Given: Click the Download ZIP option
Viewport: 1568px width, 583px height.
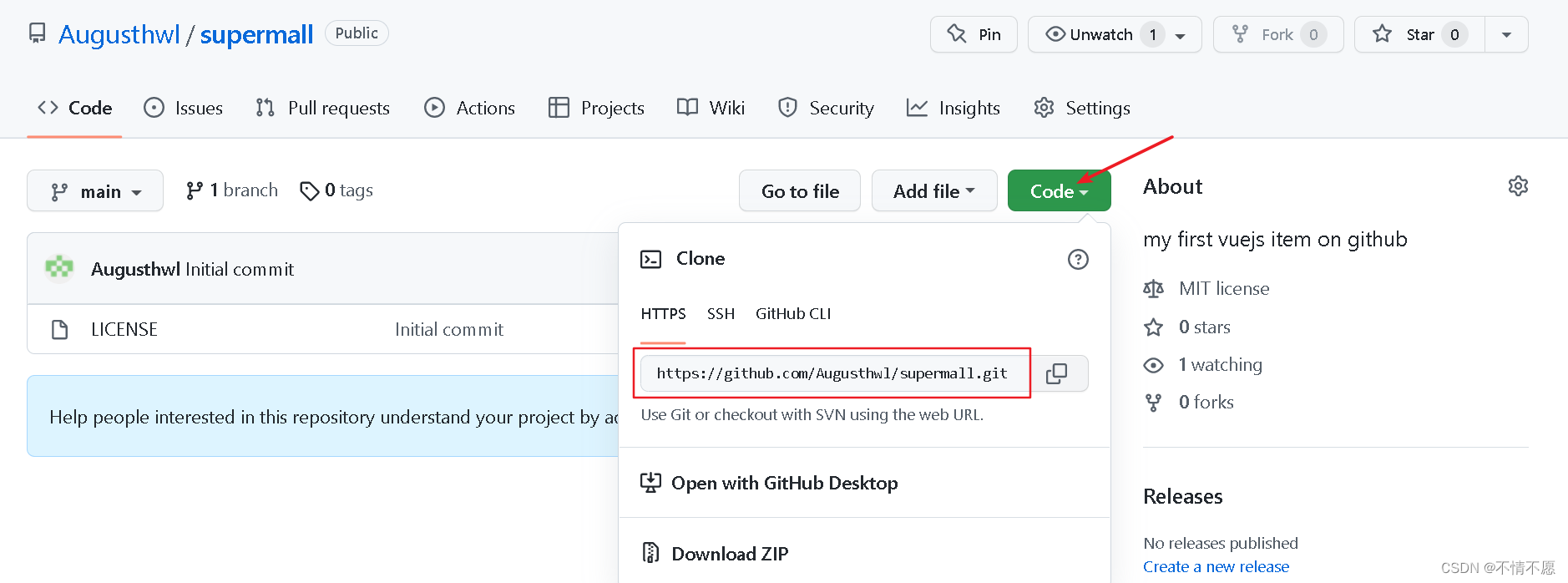Looking at the screenshot, I should [715, 554].
